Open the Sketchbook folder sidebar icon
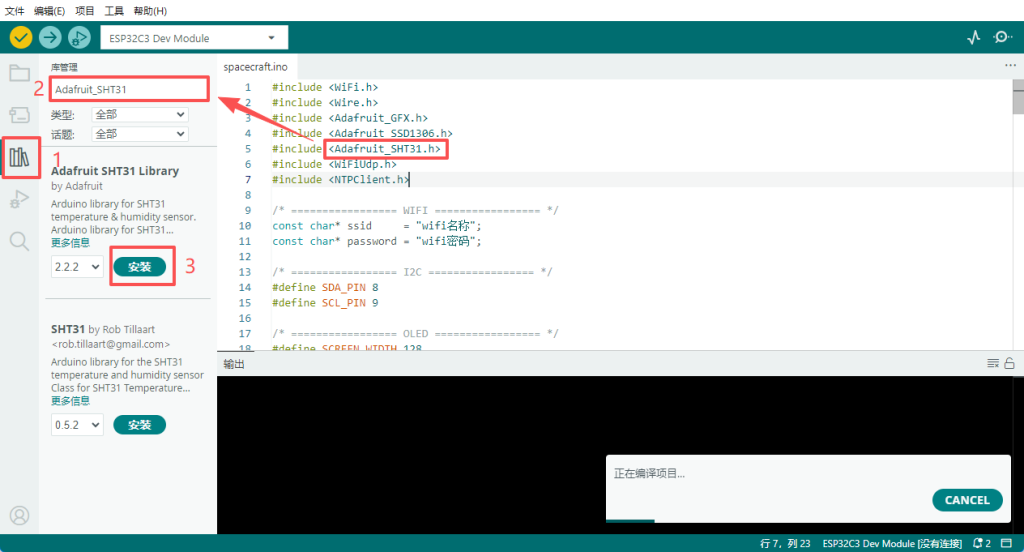 19,73
